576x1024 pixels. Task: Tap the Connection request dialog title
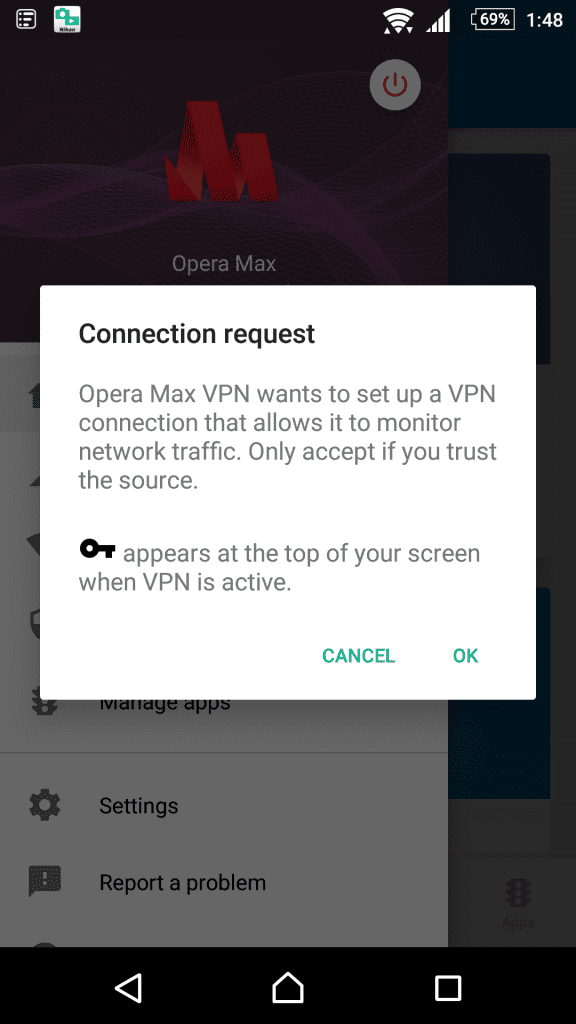197,334
